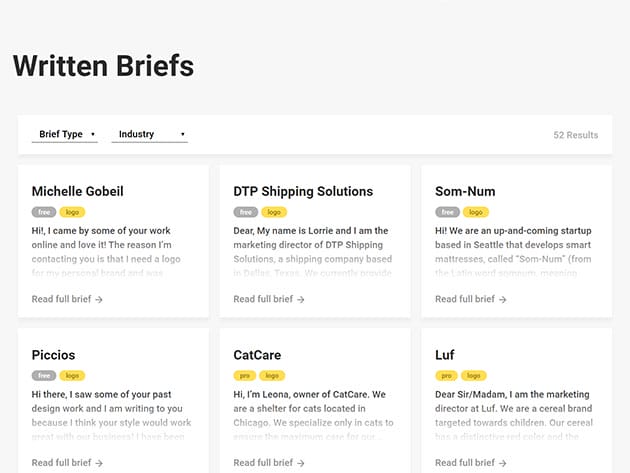Click the logo tag on Piccios card
Image resolution: width=630 pixels, height=473 pixels.
point(72,376)
